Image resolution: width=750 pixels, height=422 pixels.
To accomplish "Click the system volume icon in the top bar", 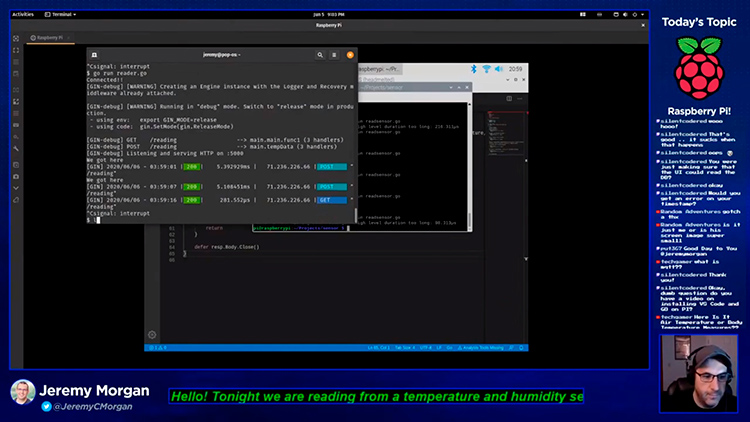I will pyautogui.click(x=625, y=14).
